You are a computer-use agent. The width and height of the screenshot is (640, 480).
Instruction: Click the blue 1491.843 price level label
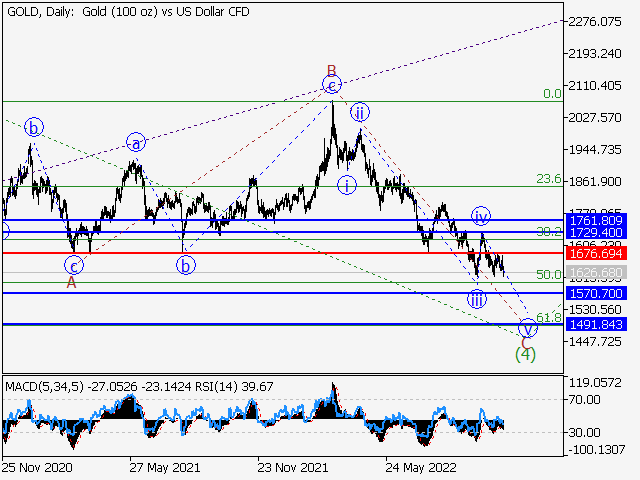click(x=596, y=324)
